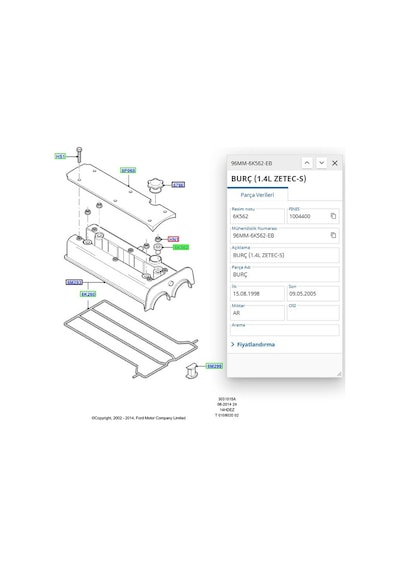Click the Açıklama description field
This screenshot has height=570, width=400.
coord(285,255)
